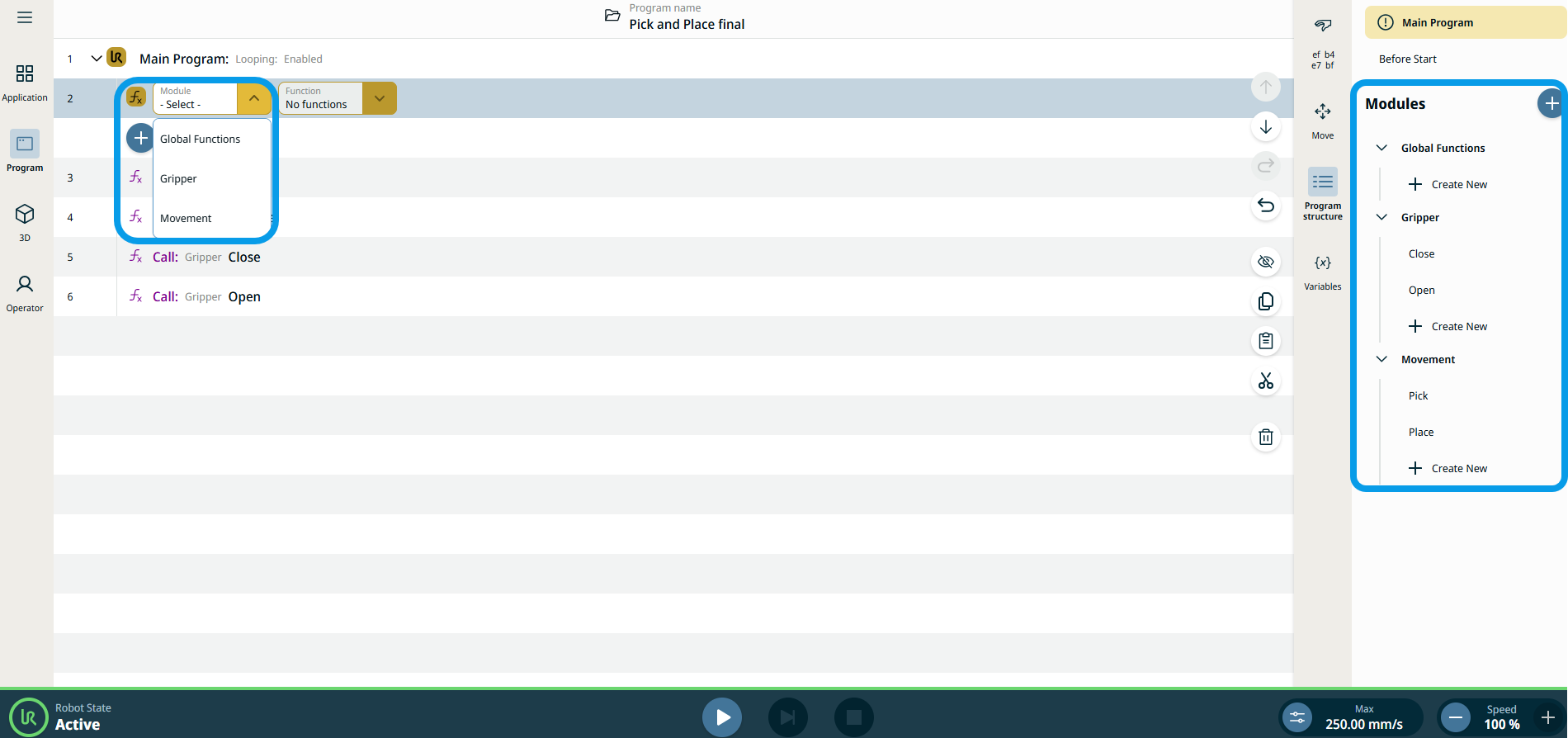Image resolution: width=1568 pixels, height=738 pixels.
Task: Toggle the Program structure panel
Action: (x=1322, y=192)
